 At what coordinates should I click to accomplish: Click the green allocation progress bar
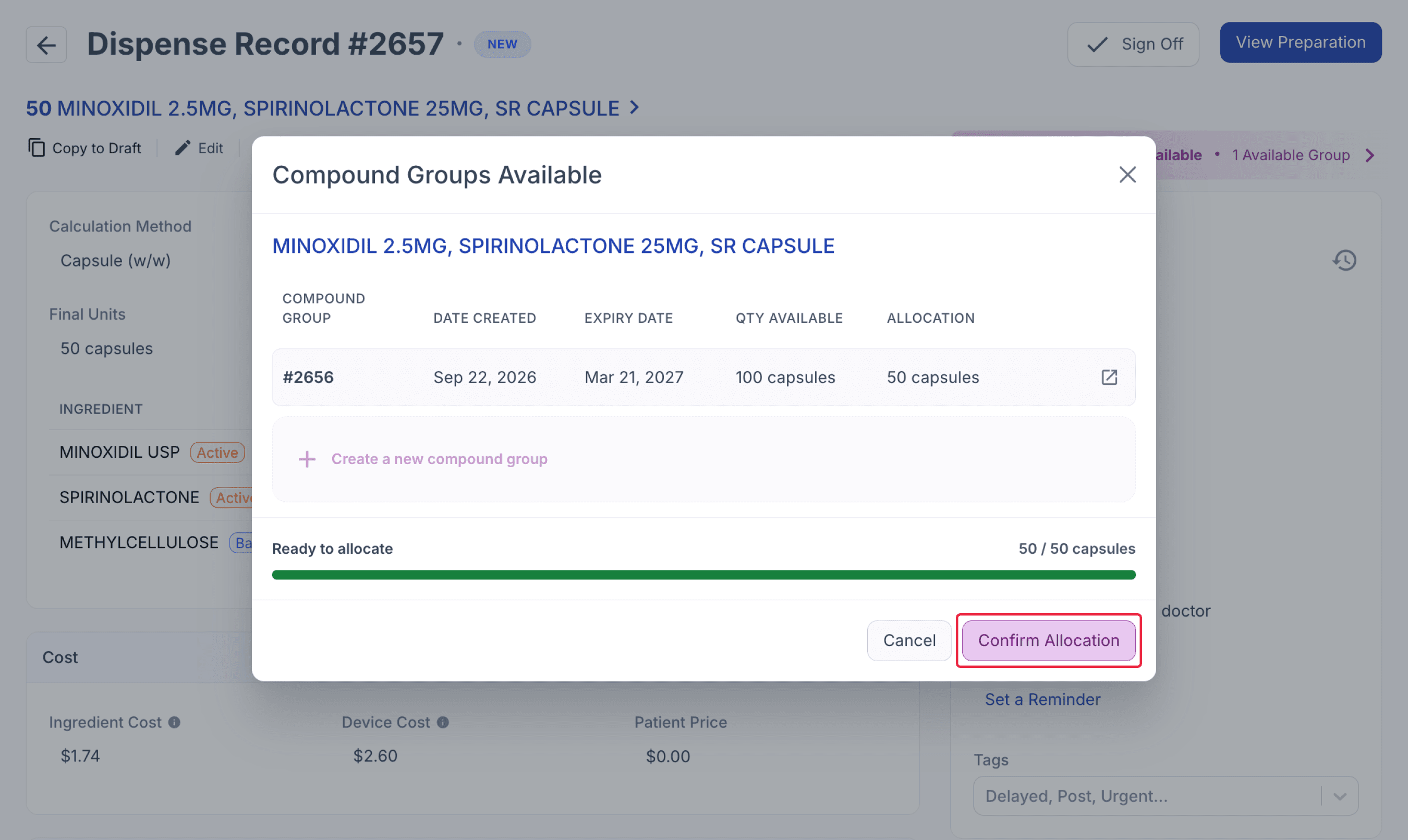coord(703,575)
